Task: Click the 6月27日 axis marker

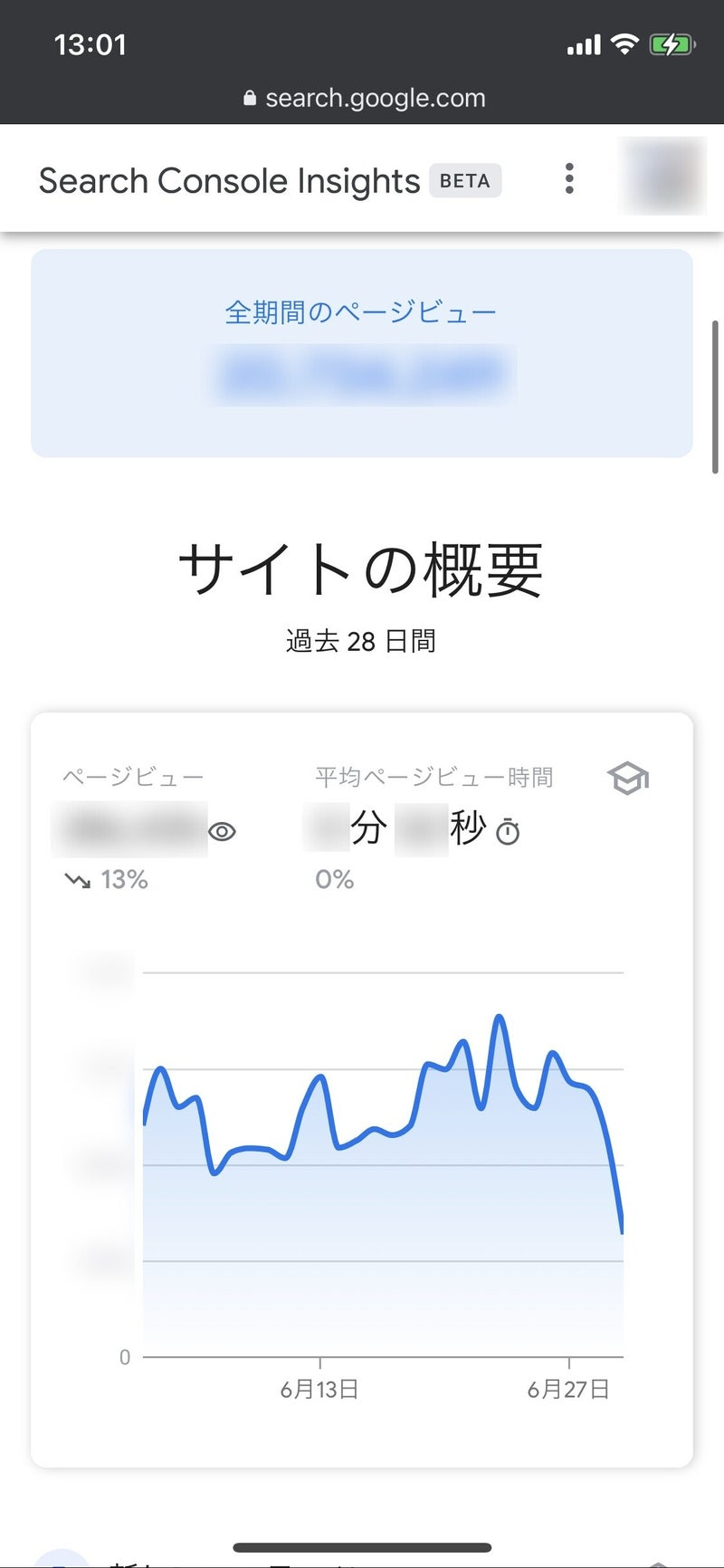Action: click(x=568, y=1389)
